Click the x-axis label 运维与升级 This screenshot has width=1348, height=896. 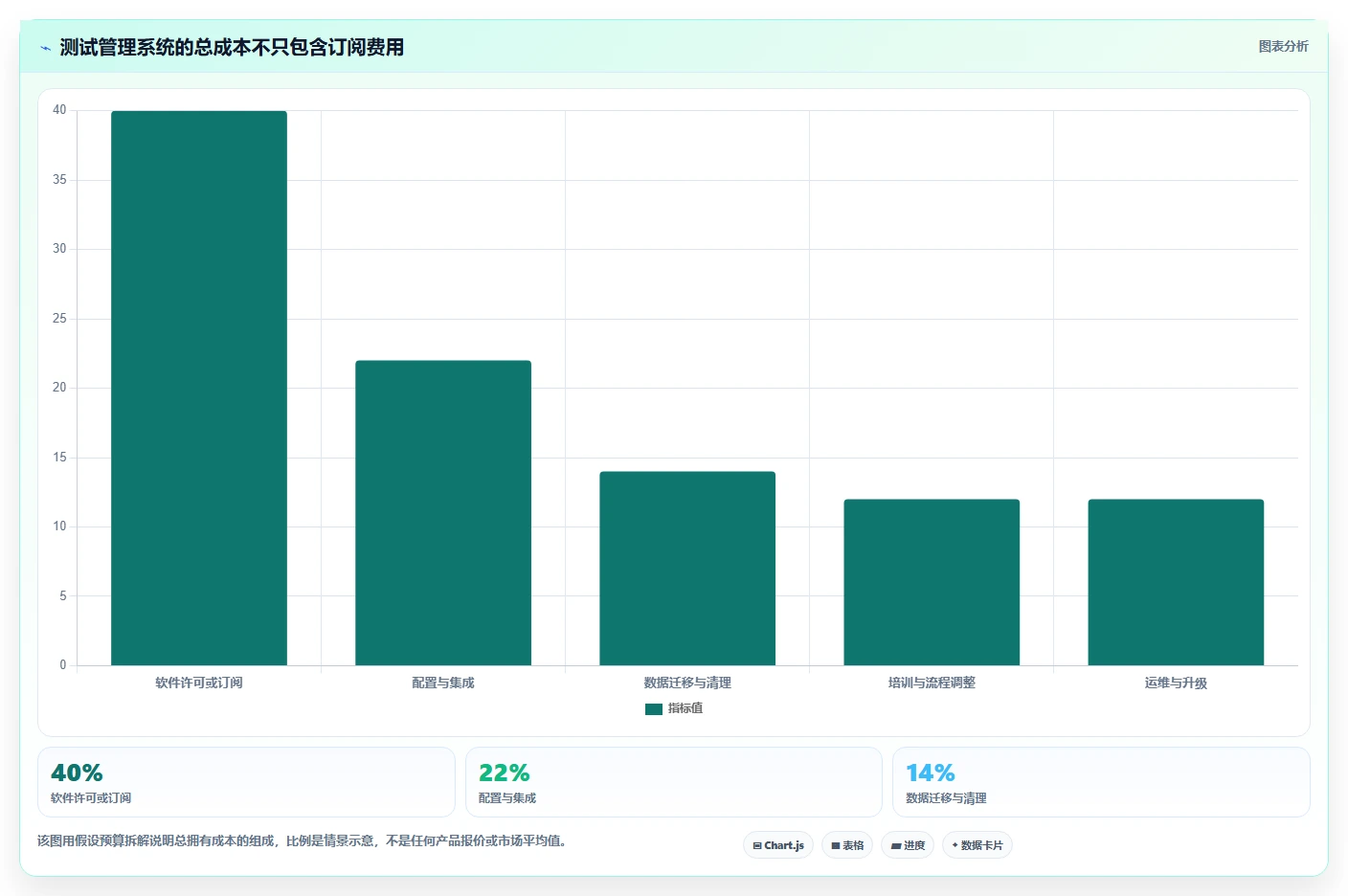tap(1176, 683)
